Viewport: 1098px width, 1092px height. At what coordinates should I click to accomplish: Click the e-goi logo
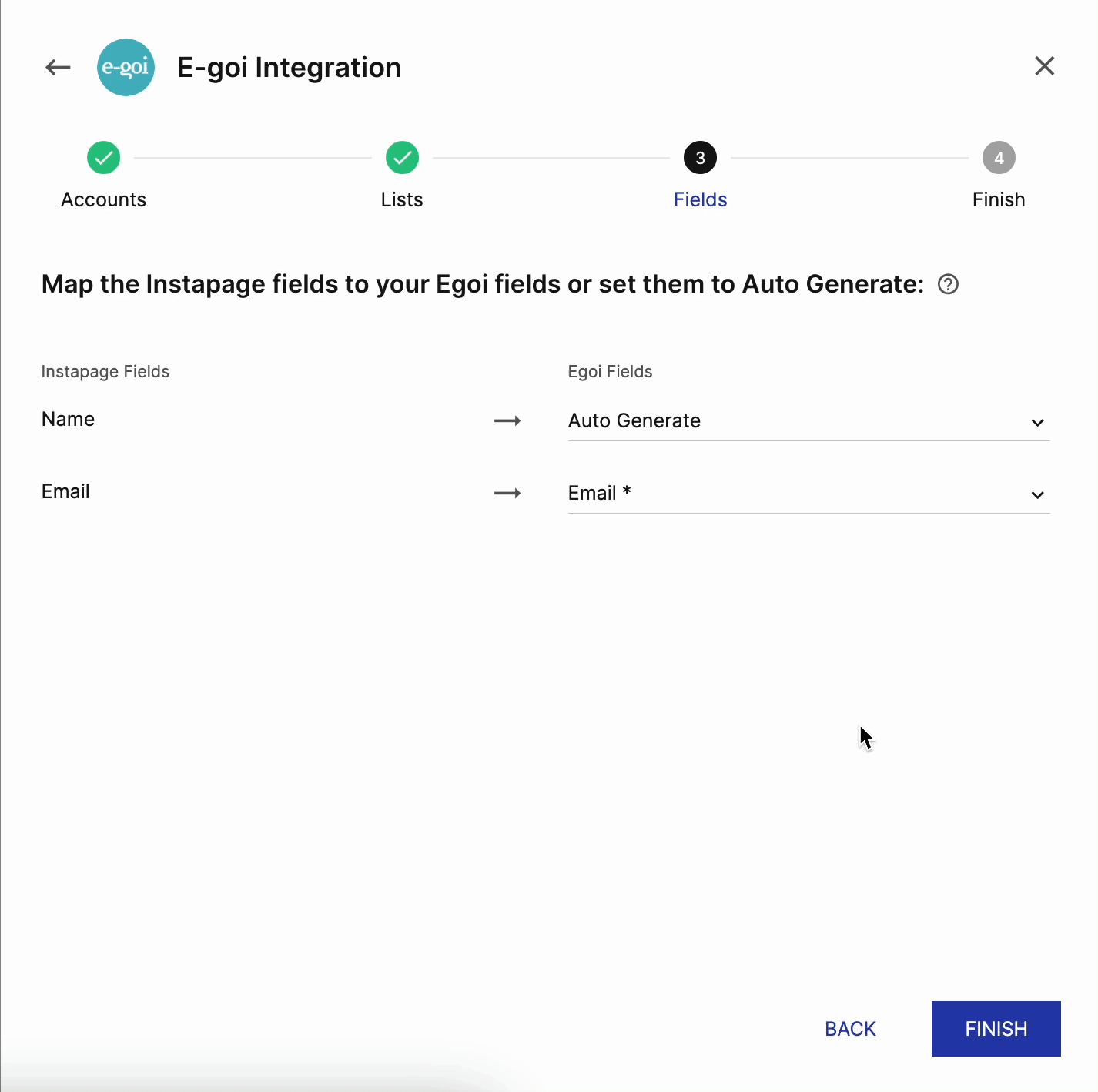126,68
